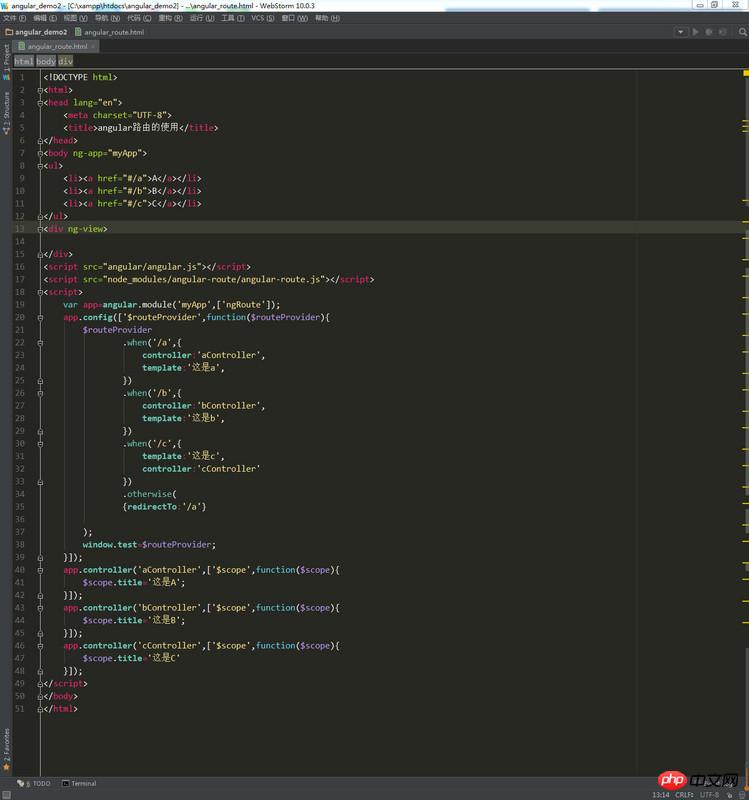
Task: Open the Favorites tool window sidebar tab
Action: pos(7,749)
